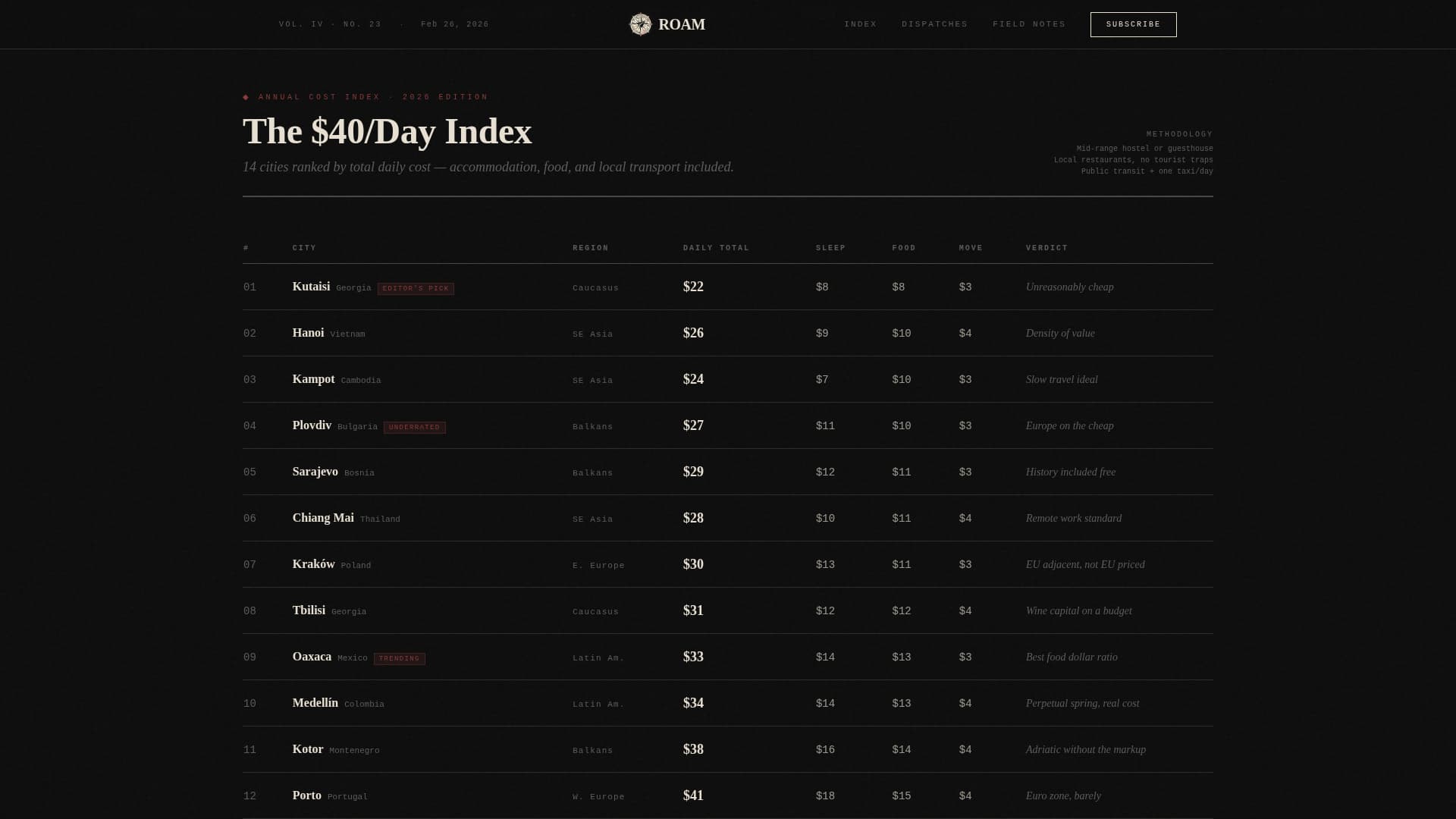This screenshot has width=1456, height=819.
Task: Select the Medellín city entry
Action: (x=315, y=703)
